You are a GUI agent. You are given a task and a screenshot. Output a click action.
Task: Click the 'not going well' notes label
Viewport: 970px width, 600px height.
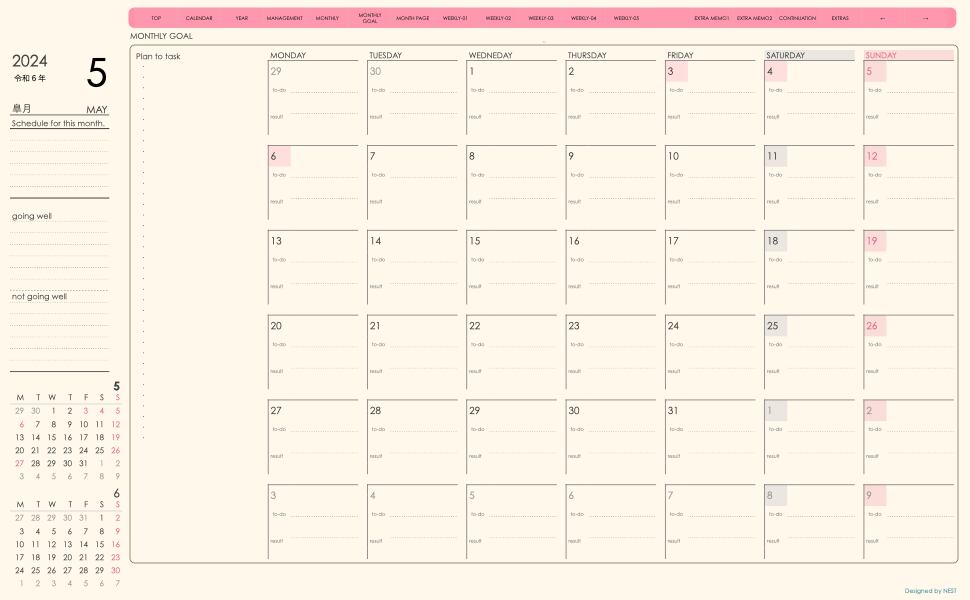point(39,296)
